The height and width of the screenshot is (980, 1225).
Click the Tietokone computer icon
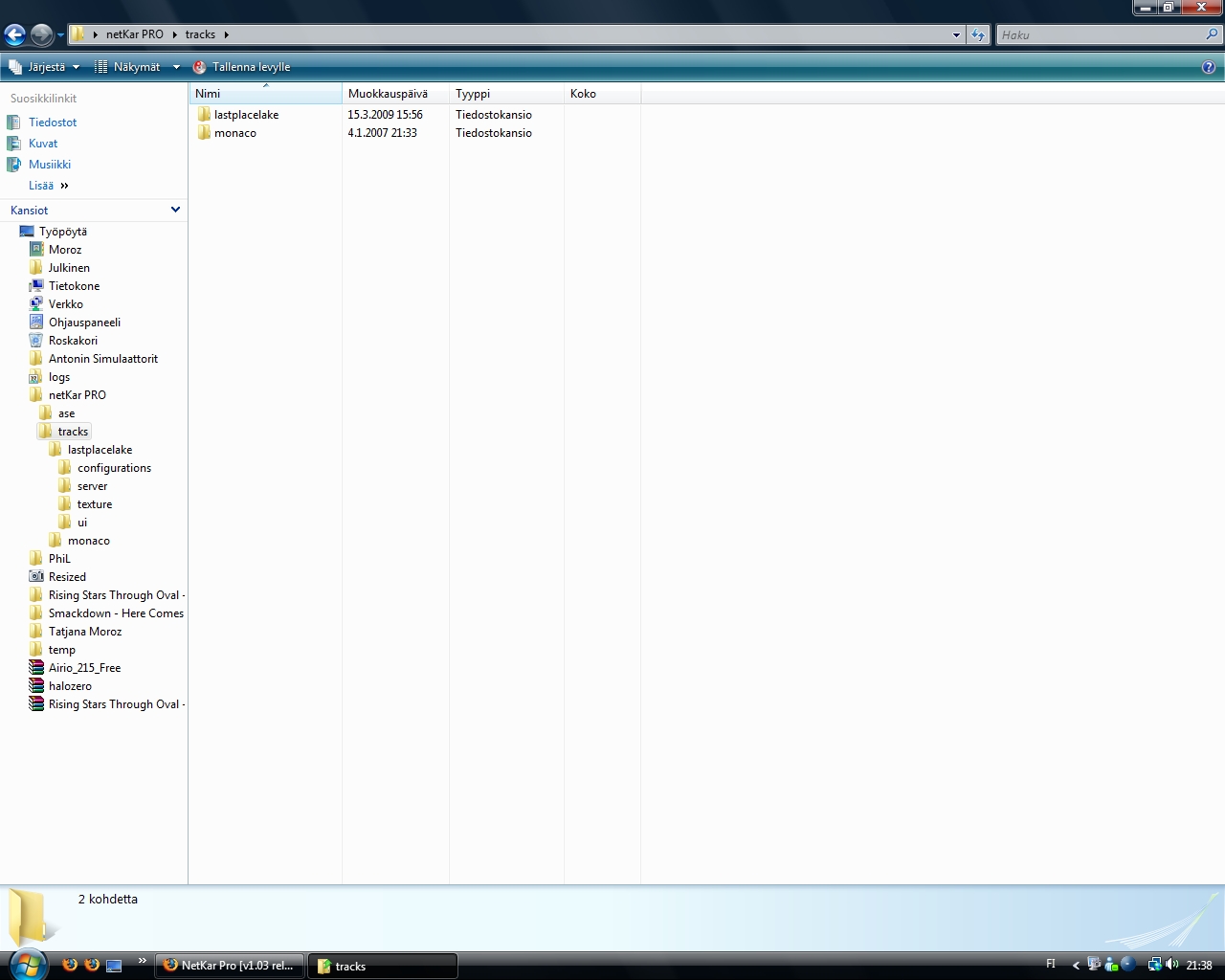(x=36, y=286)
